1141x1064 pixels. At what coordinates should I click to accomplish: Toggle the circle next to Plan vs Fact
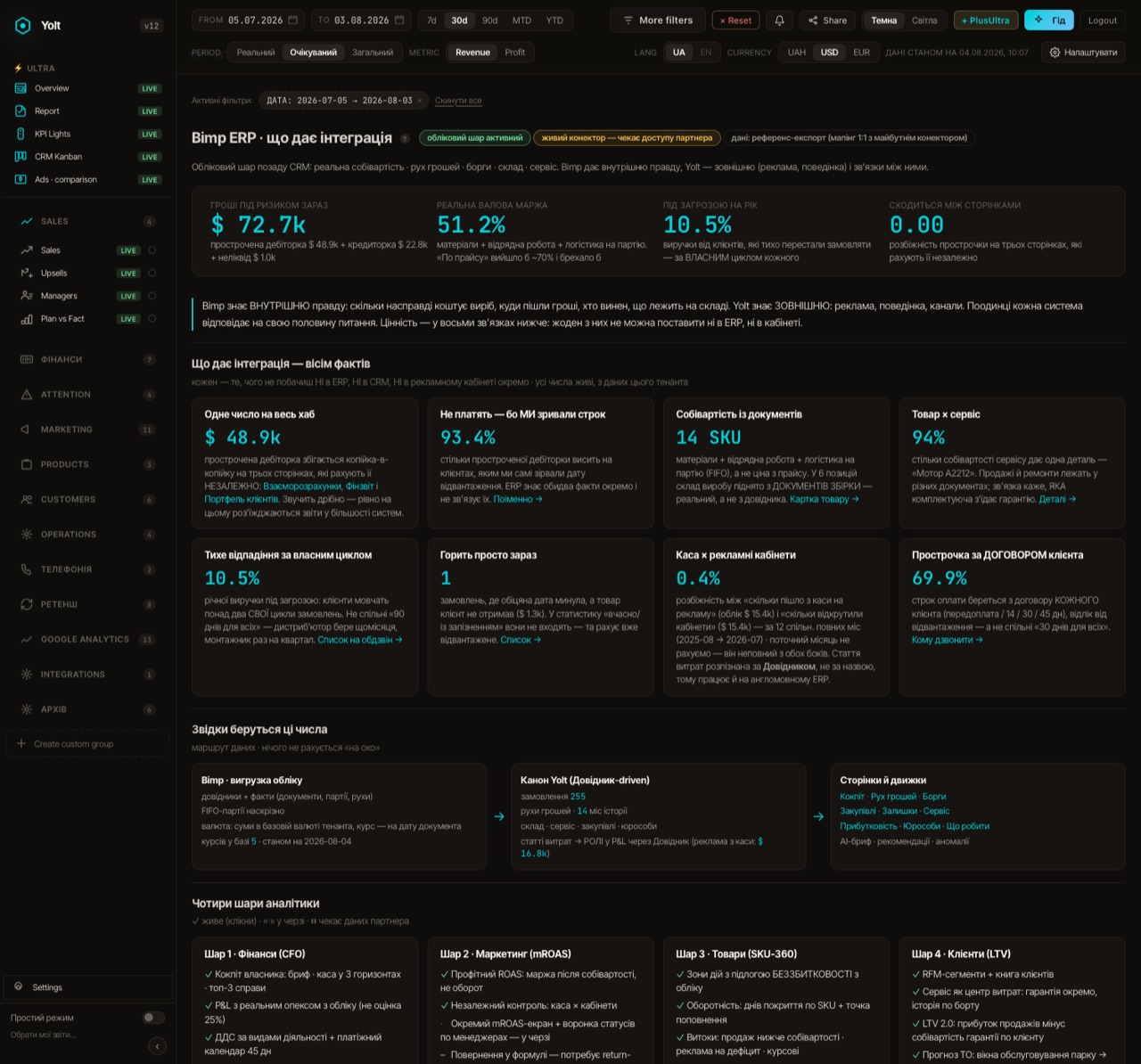pyautogui.click(x=152, y=319)
